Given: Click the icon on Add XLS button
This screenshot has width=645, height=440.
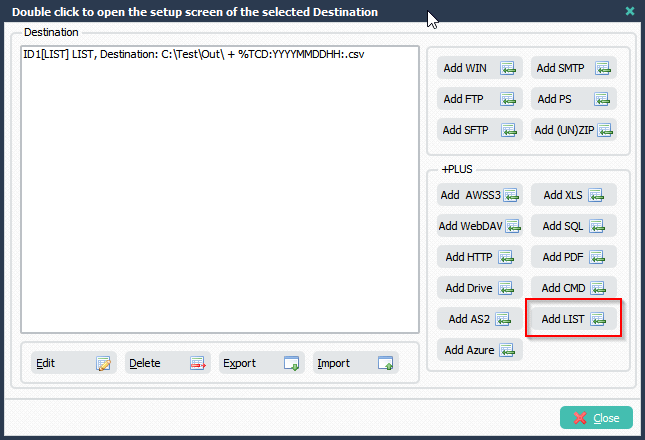Looking at the screenshot, I should [596, 195].
